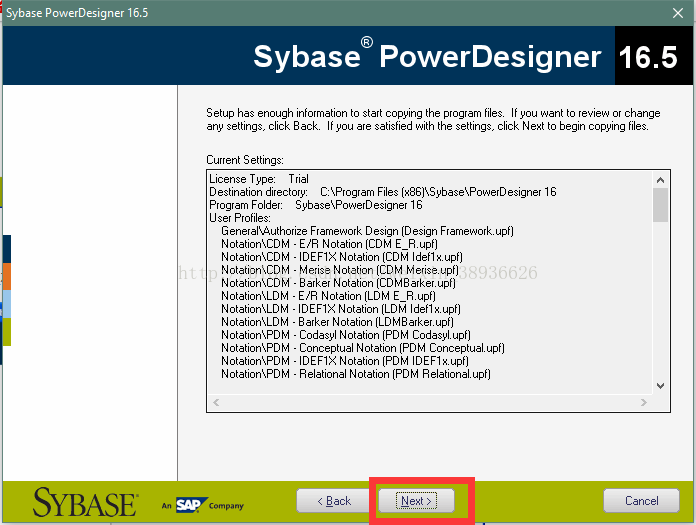The image size is (696, 525).
Task: Select the 'CDM - E/R Notation' line
Action: (329, 244)
